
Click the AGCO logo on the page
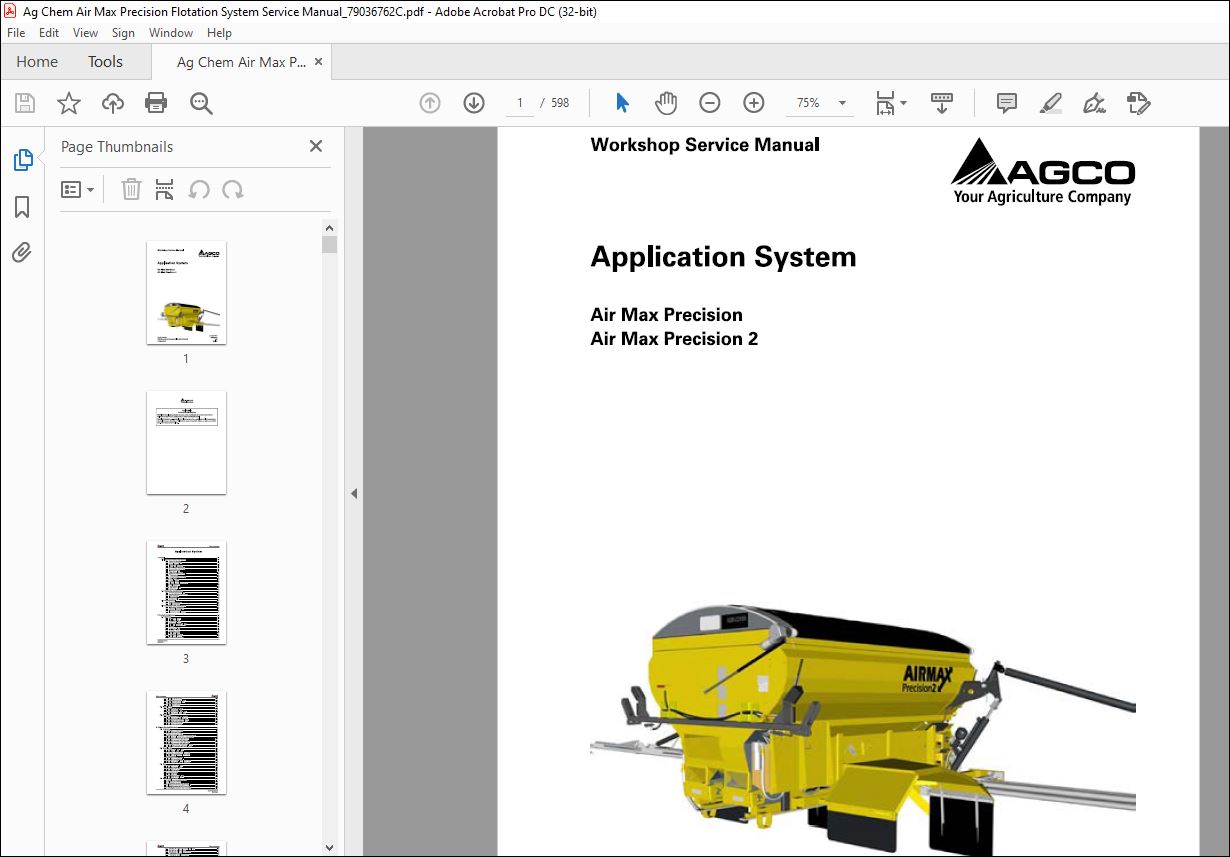click(1043, 172)
